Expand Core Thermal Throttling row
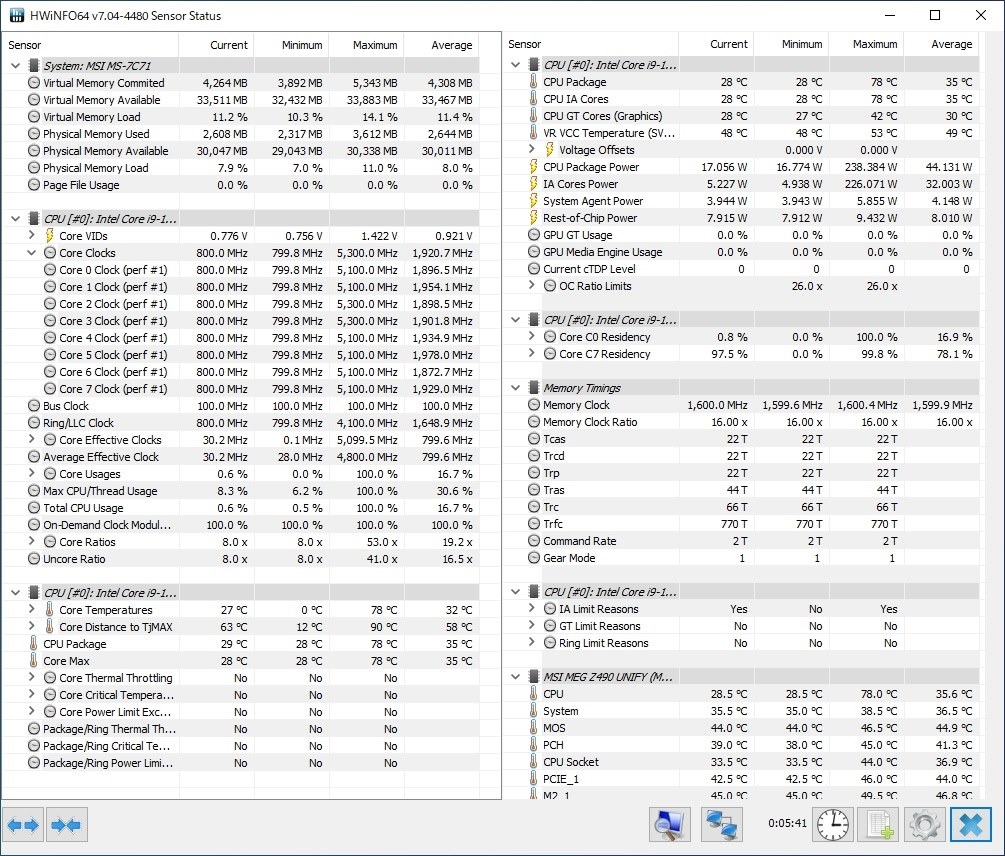 coord(31,677)
